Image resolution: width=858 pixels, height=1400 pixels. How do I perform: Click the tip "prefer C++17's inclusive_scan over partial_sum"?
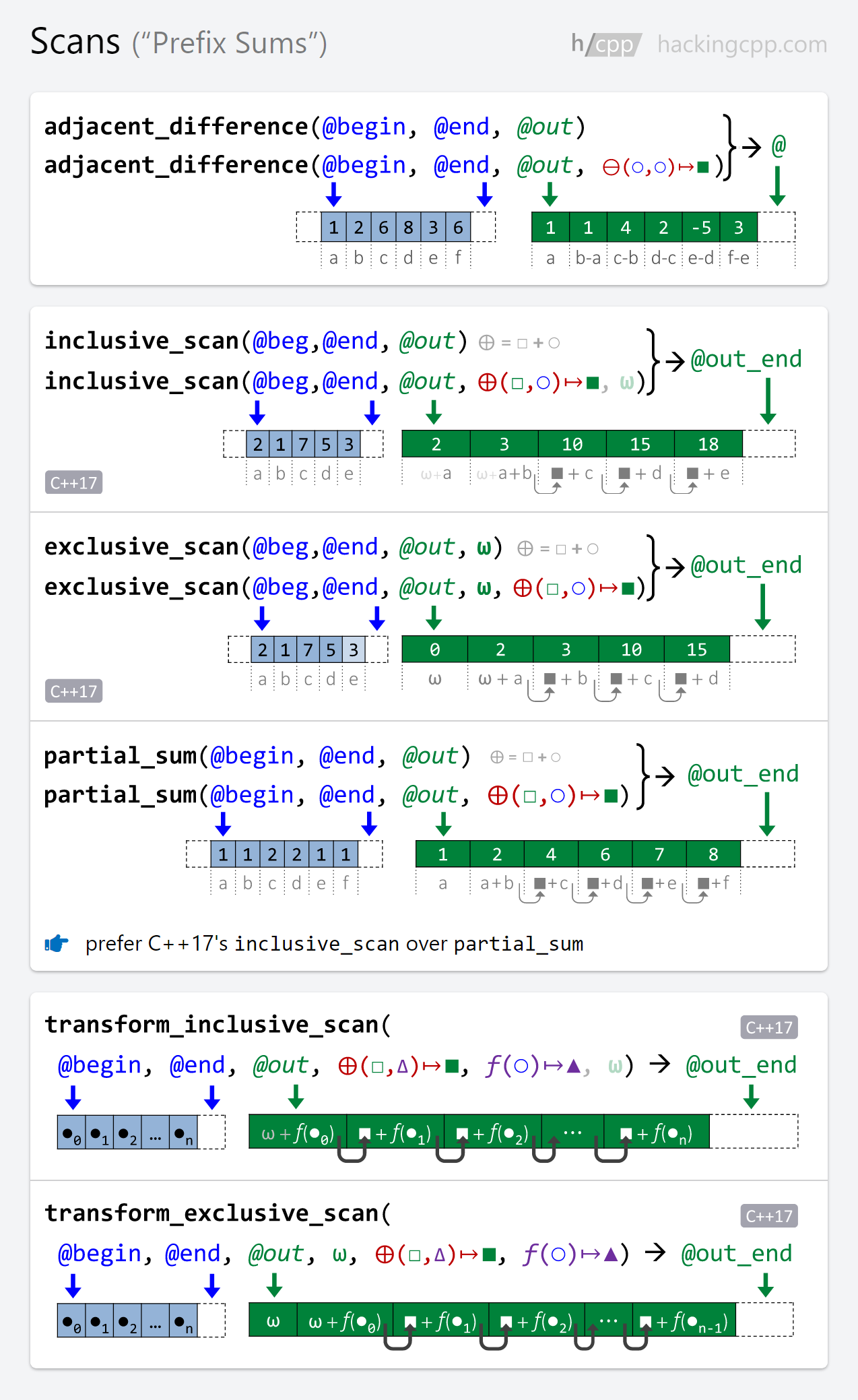[x=334, y=944]
